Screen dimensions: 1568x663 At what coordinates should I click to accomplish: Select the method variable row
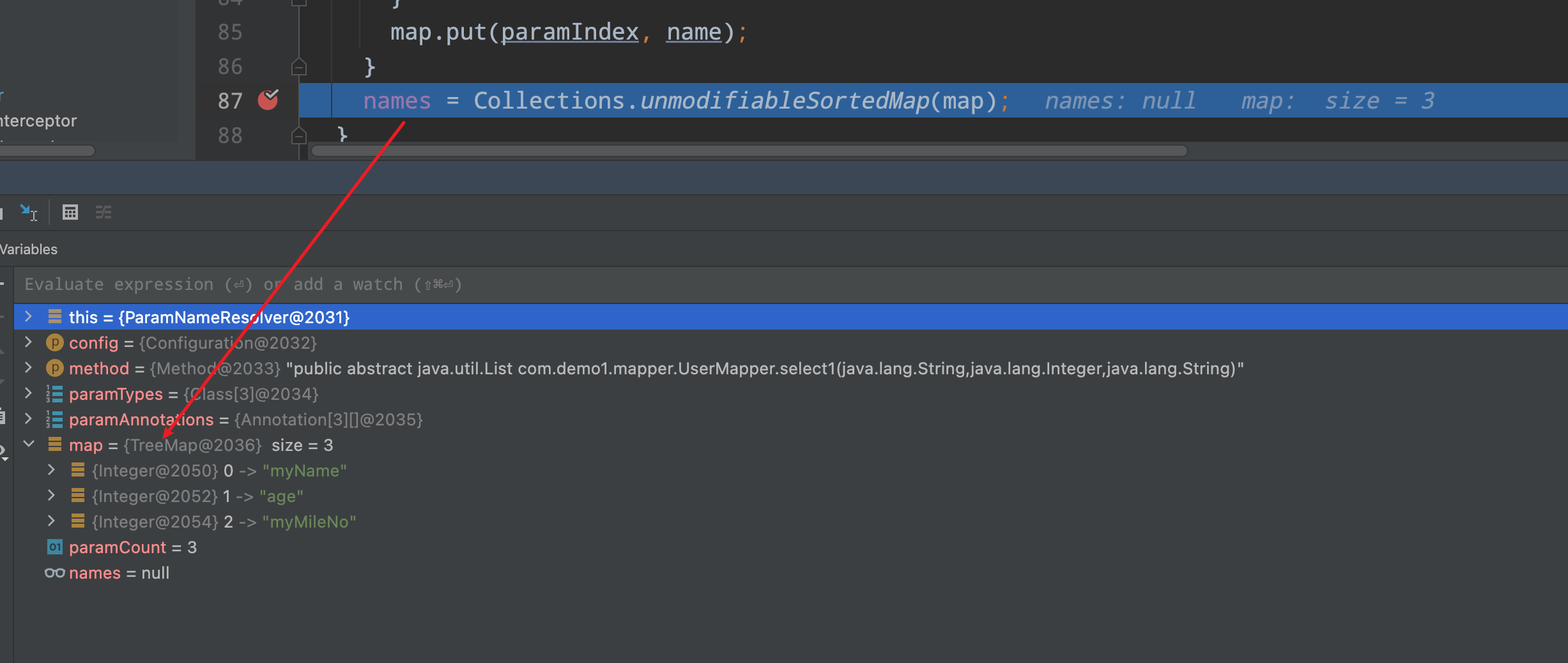447,369
